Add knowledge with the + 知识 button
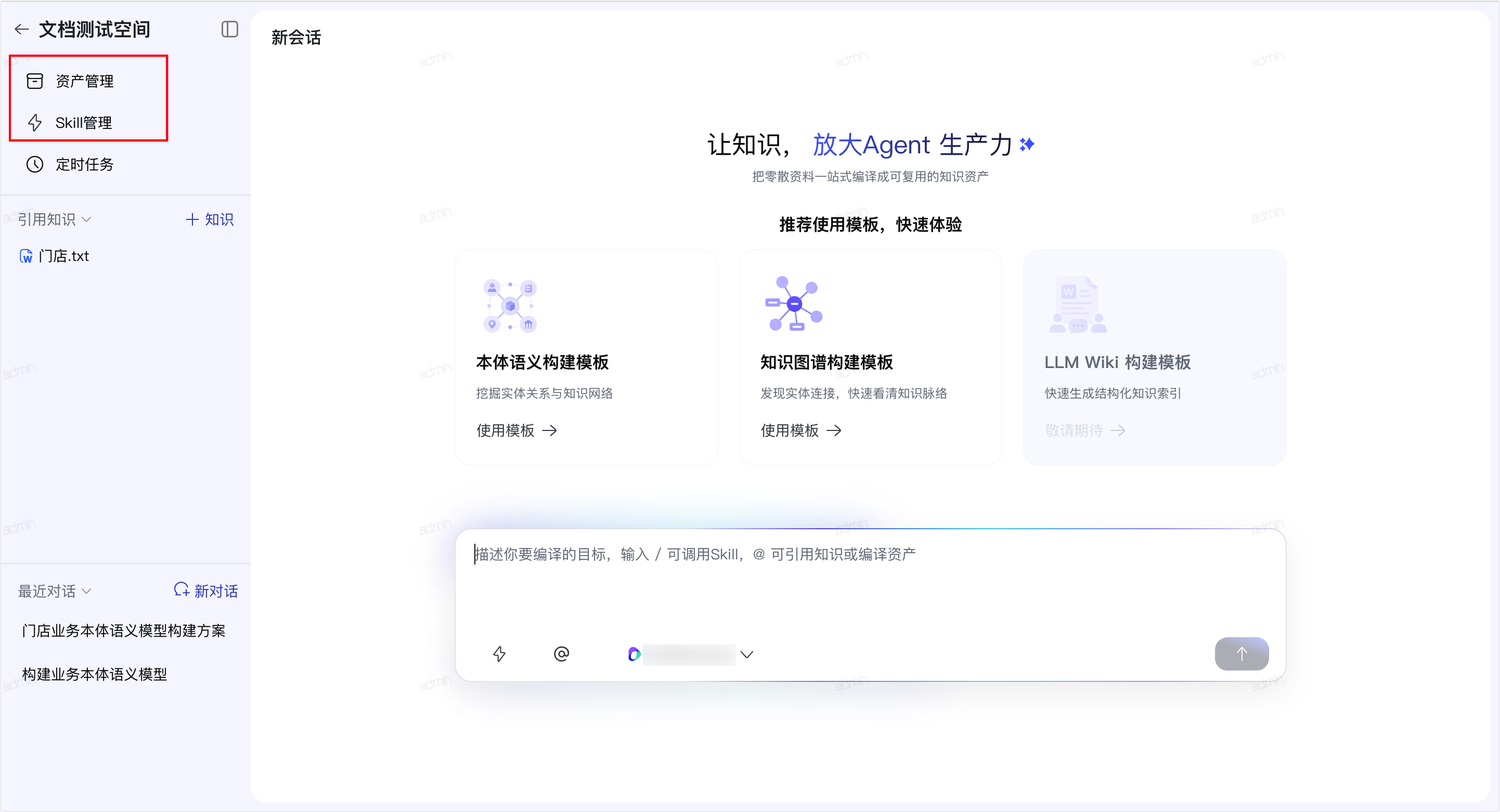Image resolution: width=1500 pixels, height=812 pixels. pyautogui.click(x=210, y=219)
